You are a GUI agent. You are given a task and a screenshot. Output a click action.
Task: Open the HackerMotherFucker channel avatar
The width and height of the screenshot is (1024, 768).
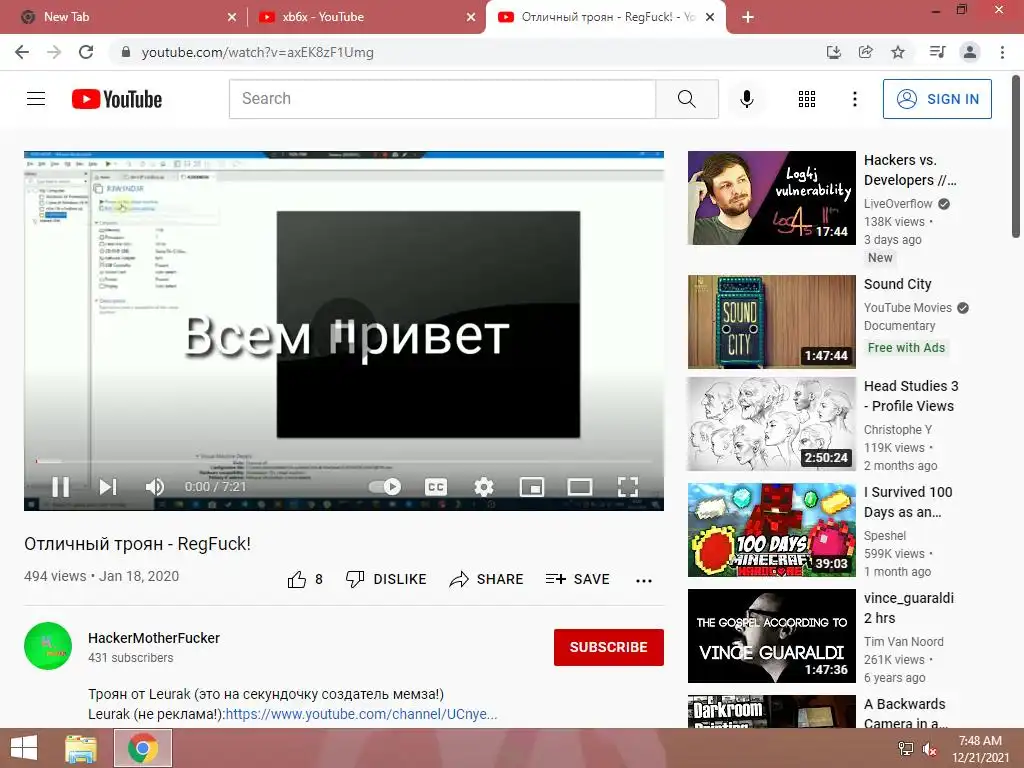pos(48,646)
